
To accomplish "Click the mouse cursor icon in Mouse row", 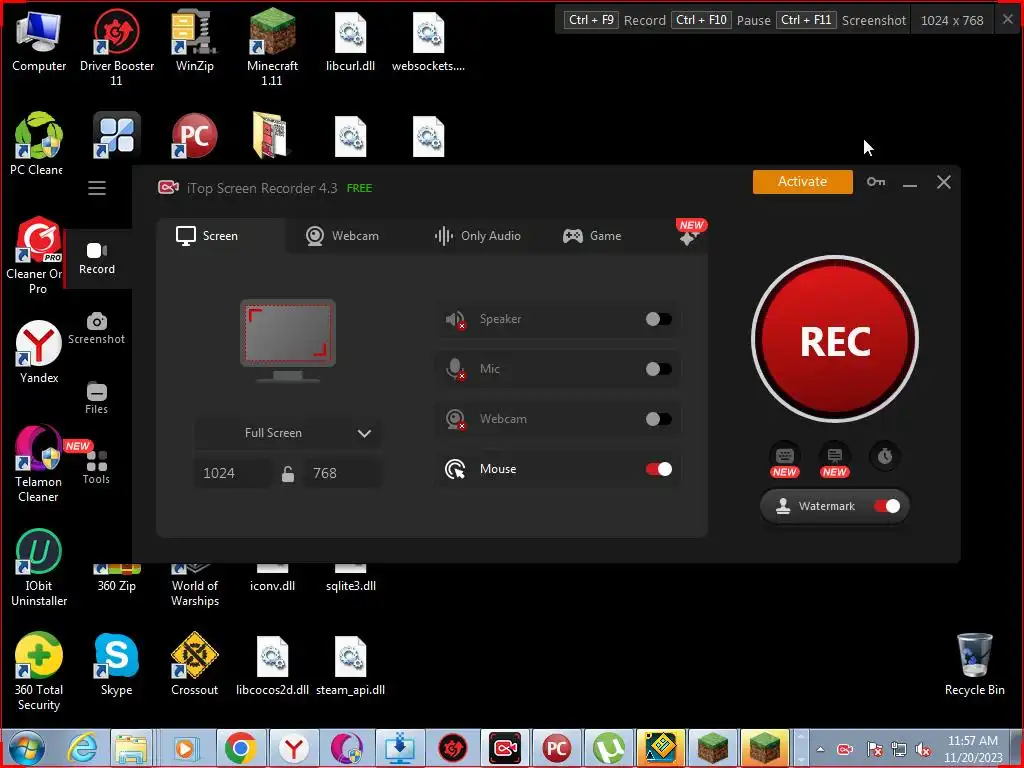I will tap(455, 469).
